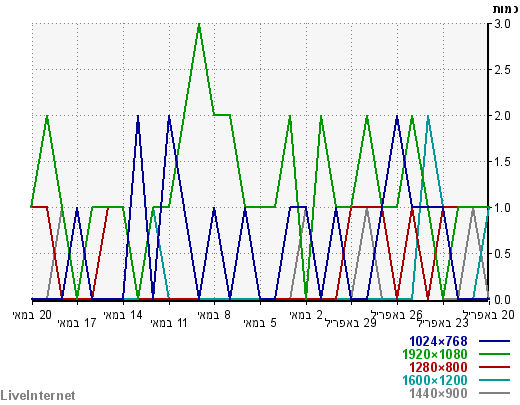520x405 pixels.
Task: Click the 3.0 y-axis label
Action: coord(502,24)
